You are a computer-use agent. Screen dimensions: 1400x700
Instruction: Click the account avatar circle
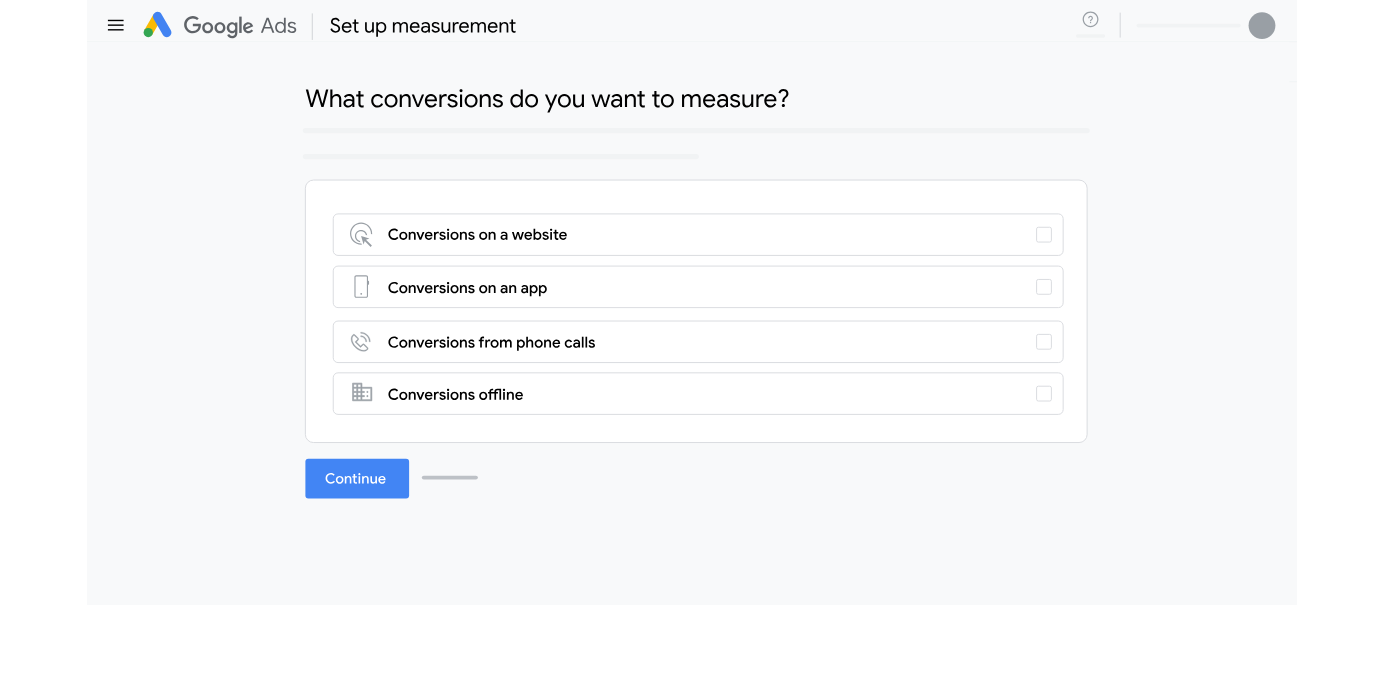coord(1261,26)
